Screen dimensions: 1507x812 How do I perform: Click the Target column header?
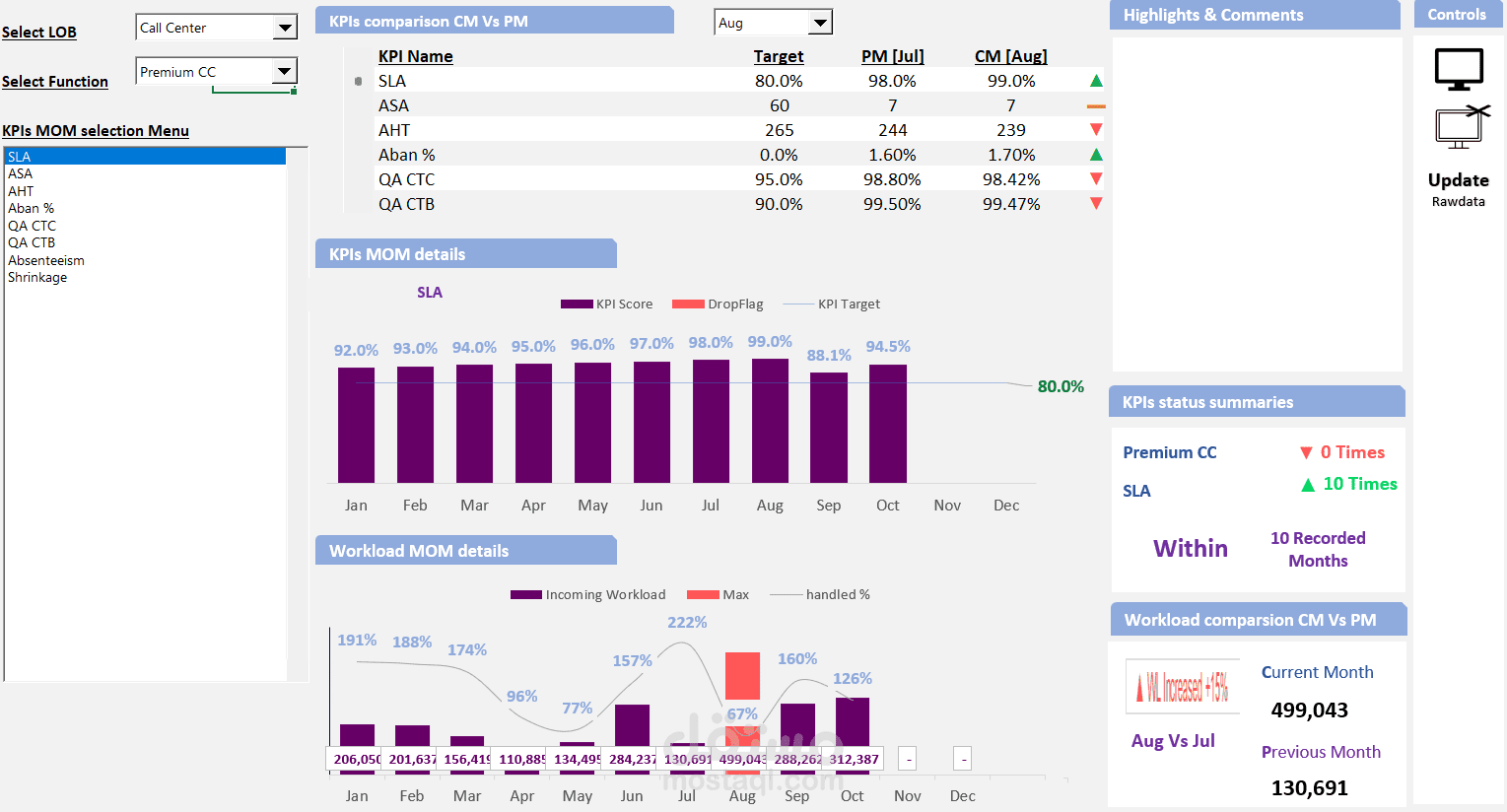(x=779, y=56)
